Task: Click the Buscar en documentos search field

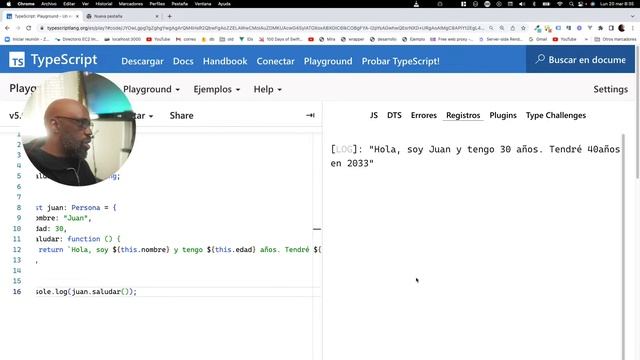Action: [x=580, y=60]
